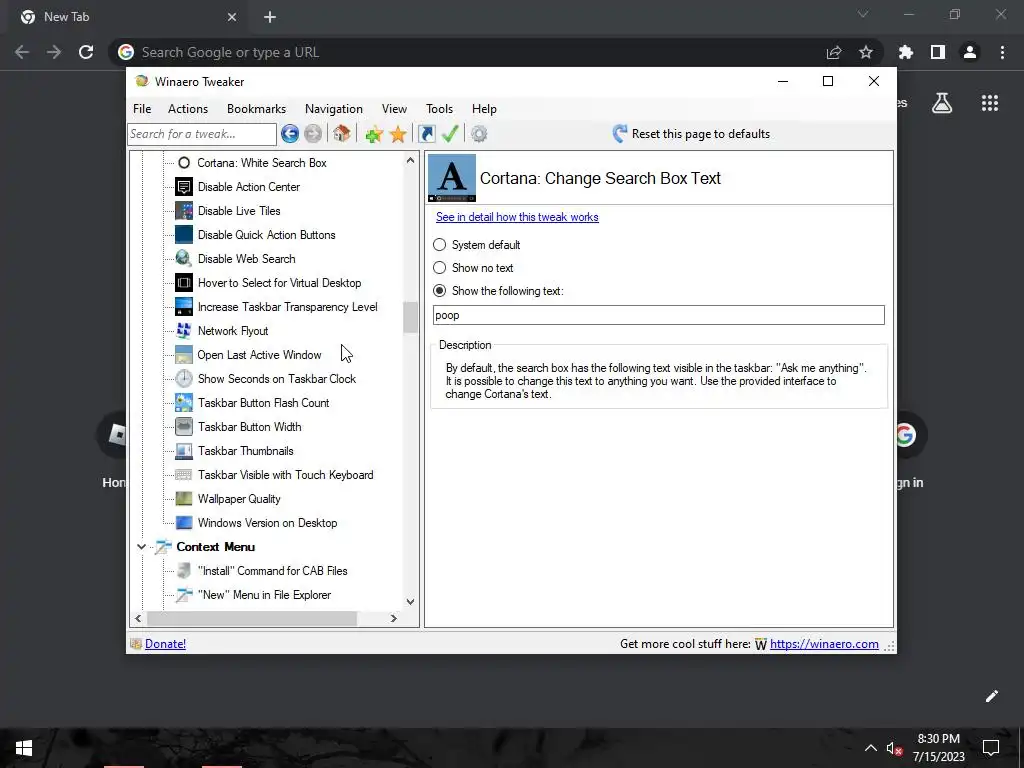Open the Google apps grid icon
Viewport: 1024px width, 768px height.
(x=990, y=103)
